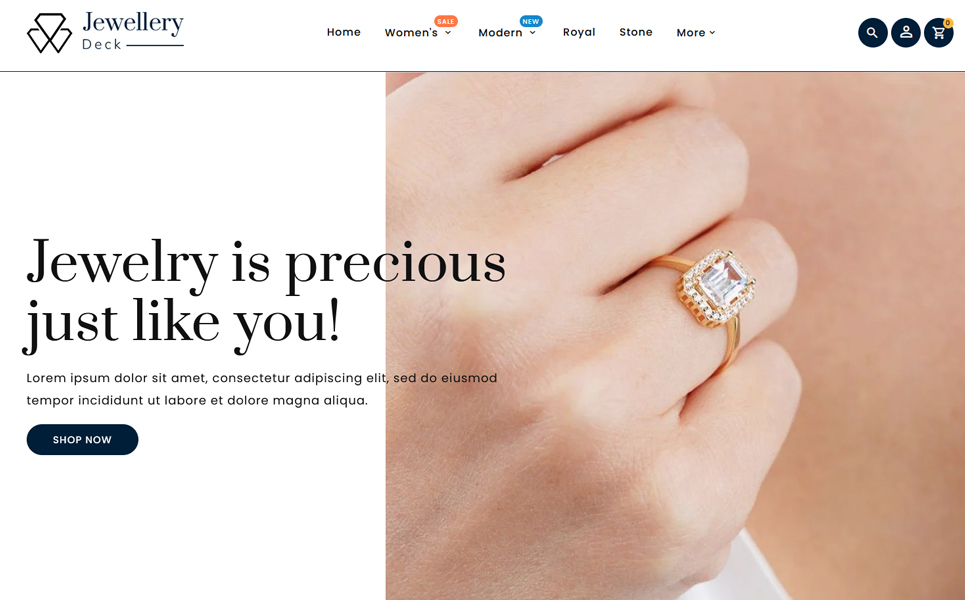Expand the Women's dropdown chevron
This screenshot has height=600, width=965.
pyautogui.click(x=448, y=33)
